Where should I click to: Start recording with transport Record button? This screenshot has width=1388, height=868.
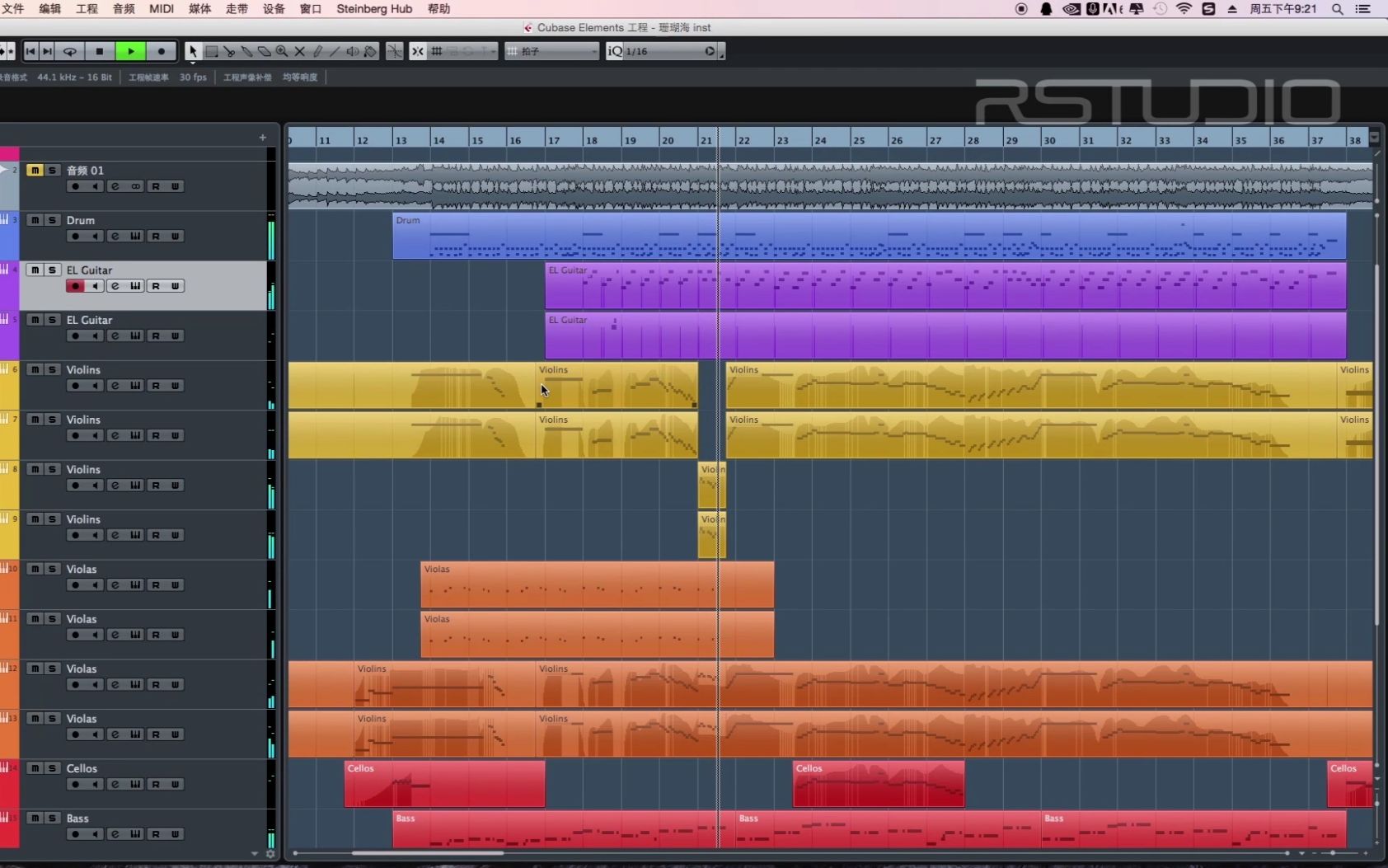point(162,51)
